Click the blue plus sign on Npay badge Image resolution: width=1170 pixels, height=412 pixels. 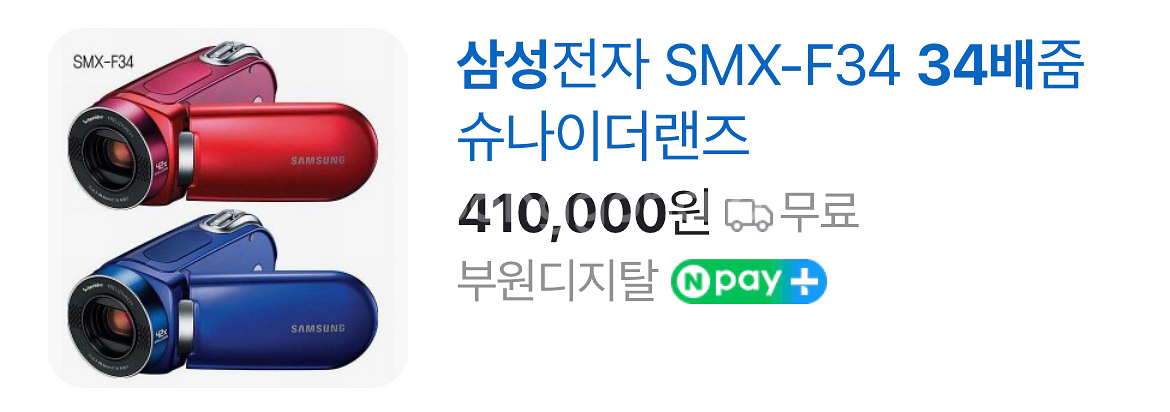coord(805,282)
